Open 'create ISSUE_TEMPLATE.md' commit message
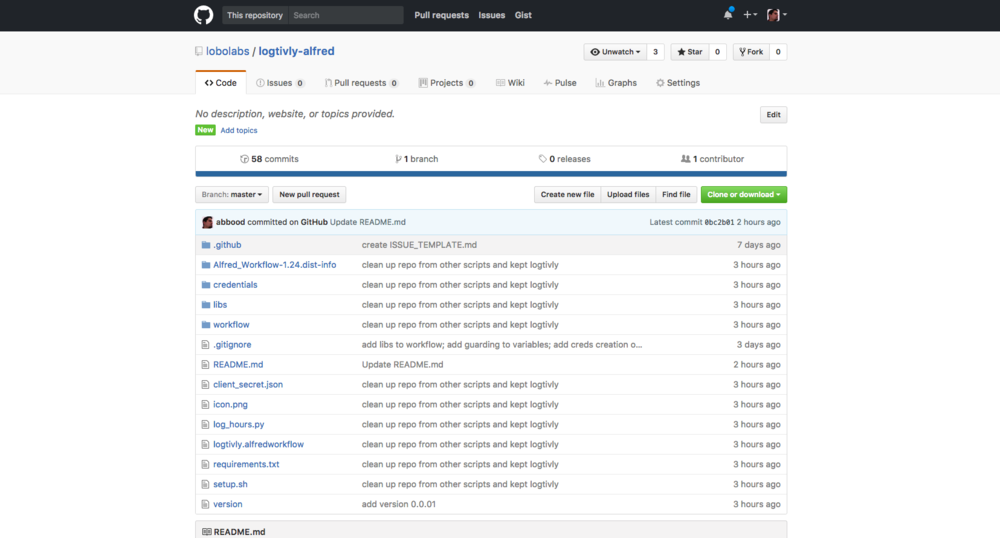The height and width of the screenshot is (538, 1000). click(419, 245)
